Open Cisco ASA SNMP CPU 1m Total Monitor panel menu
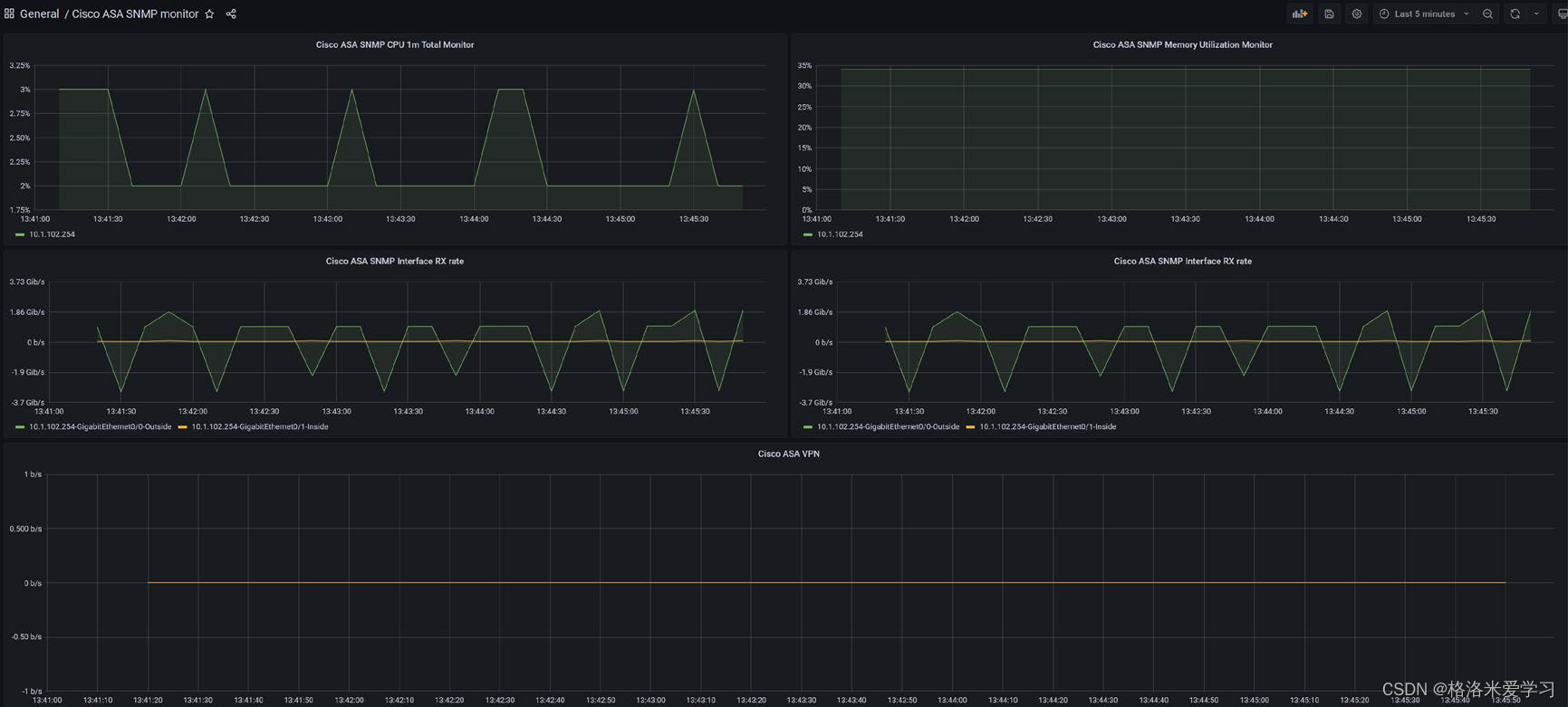 click(395, 44)
